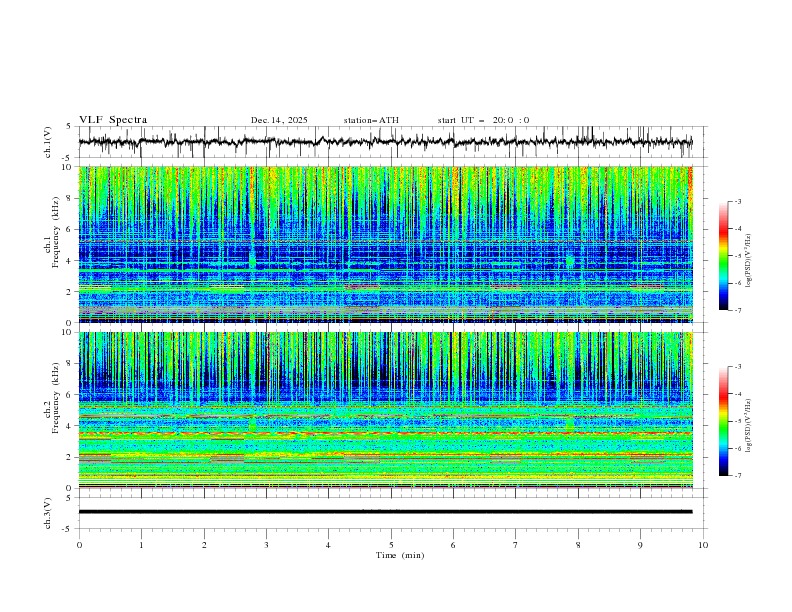Click the 'VLF Spectra' plot title

click(113, 120)
